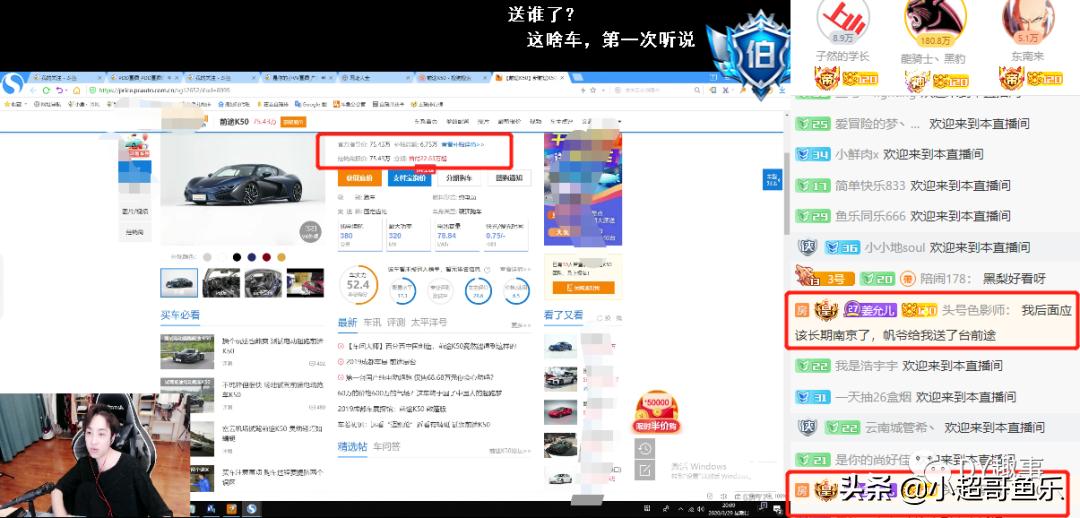Click the 52.4 overall score circle
The image size is (1080, 518).
click(358, 284)
